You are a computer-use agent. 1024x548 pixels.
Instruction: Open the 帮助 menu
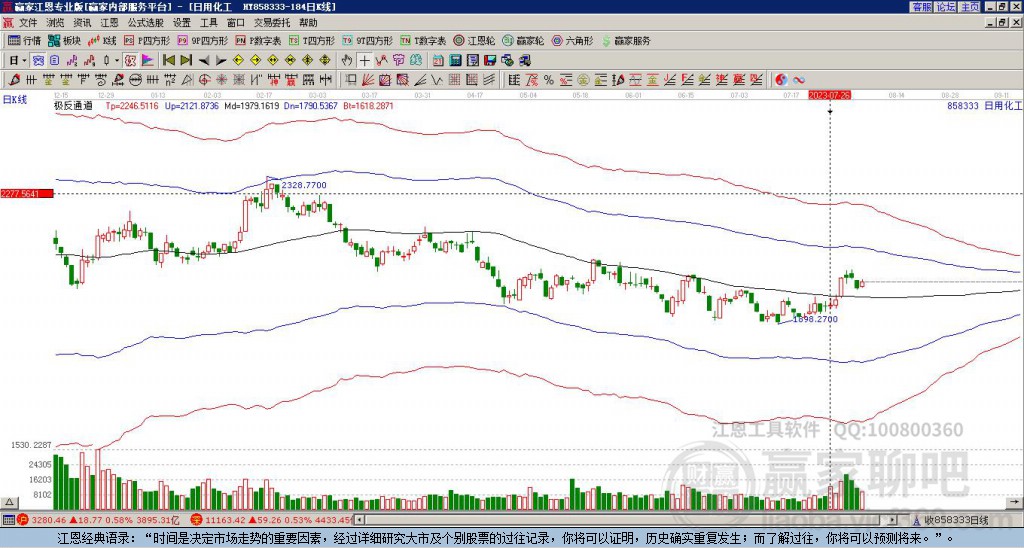pyautogui.click(x=308, y=23)
